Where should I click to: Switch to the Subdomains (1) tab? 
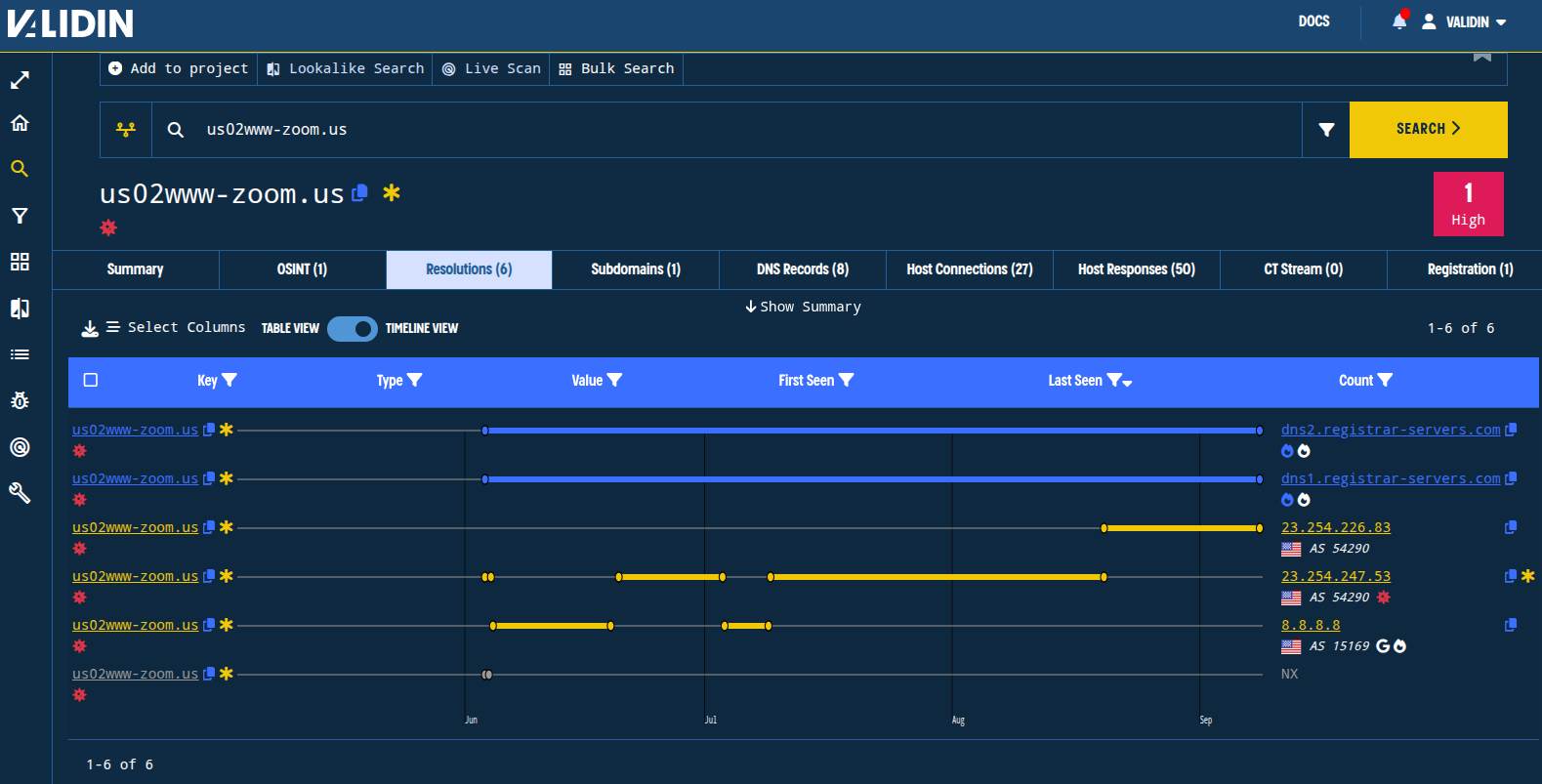coord(636,269)
